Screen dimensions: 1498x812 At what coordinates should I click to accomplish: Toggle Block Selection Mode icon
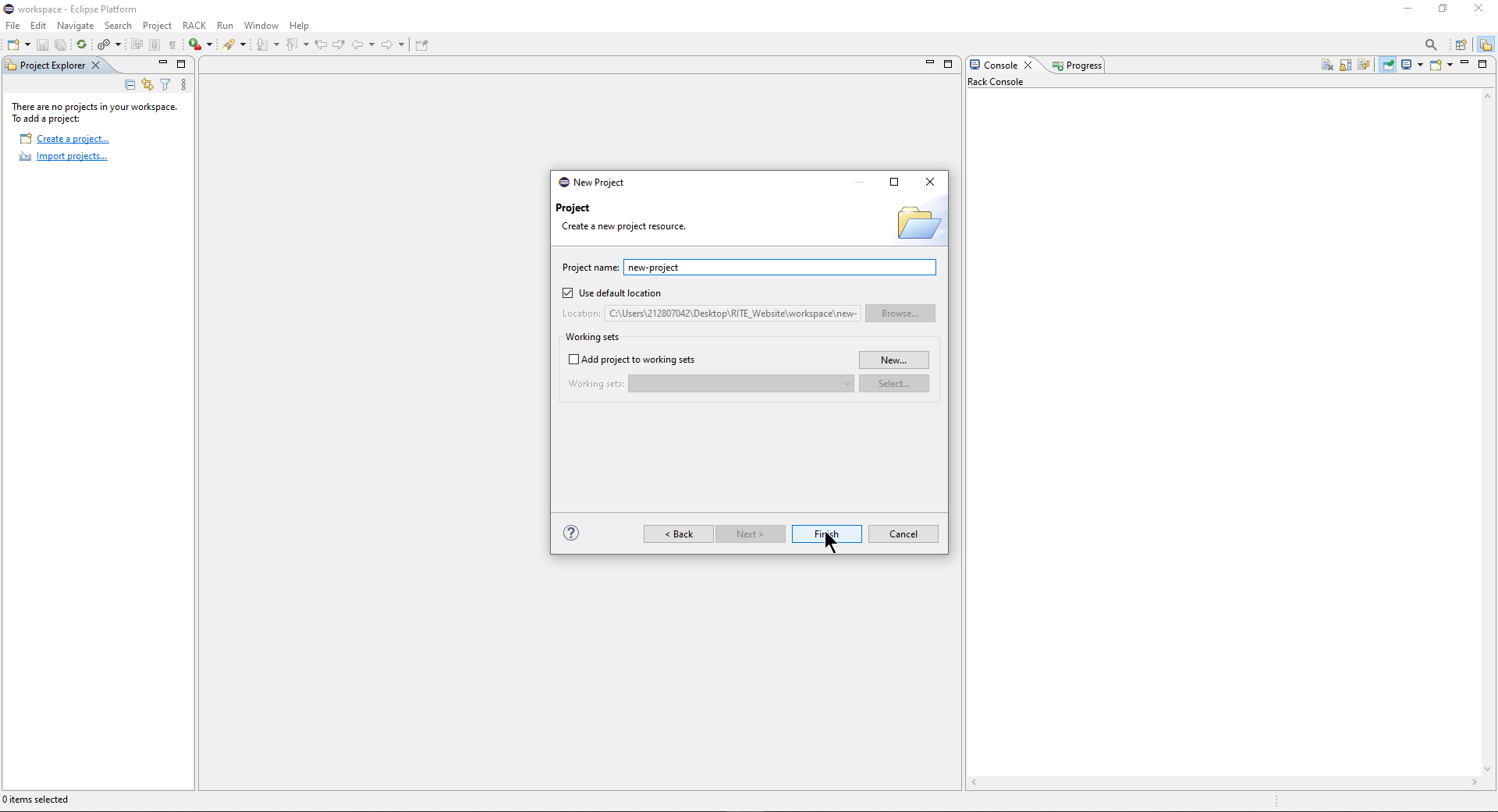[154, 44]
